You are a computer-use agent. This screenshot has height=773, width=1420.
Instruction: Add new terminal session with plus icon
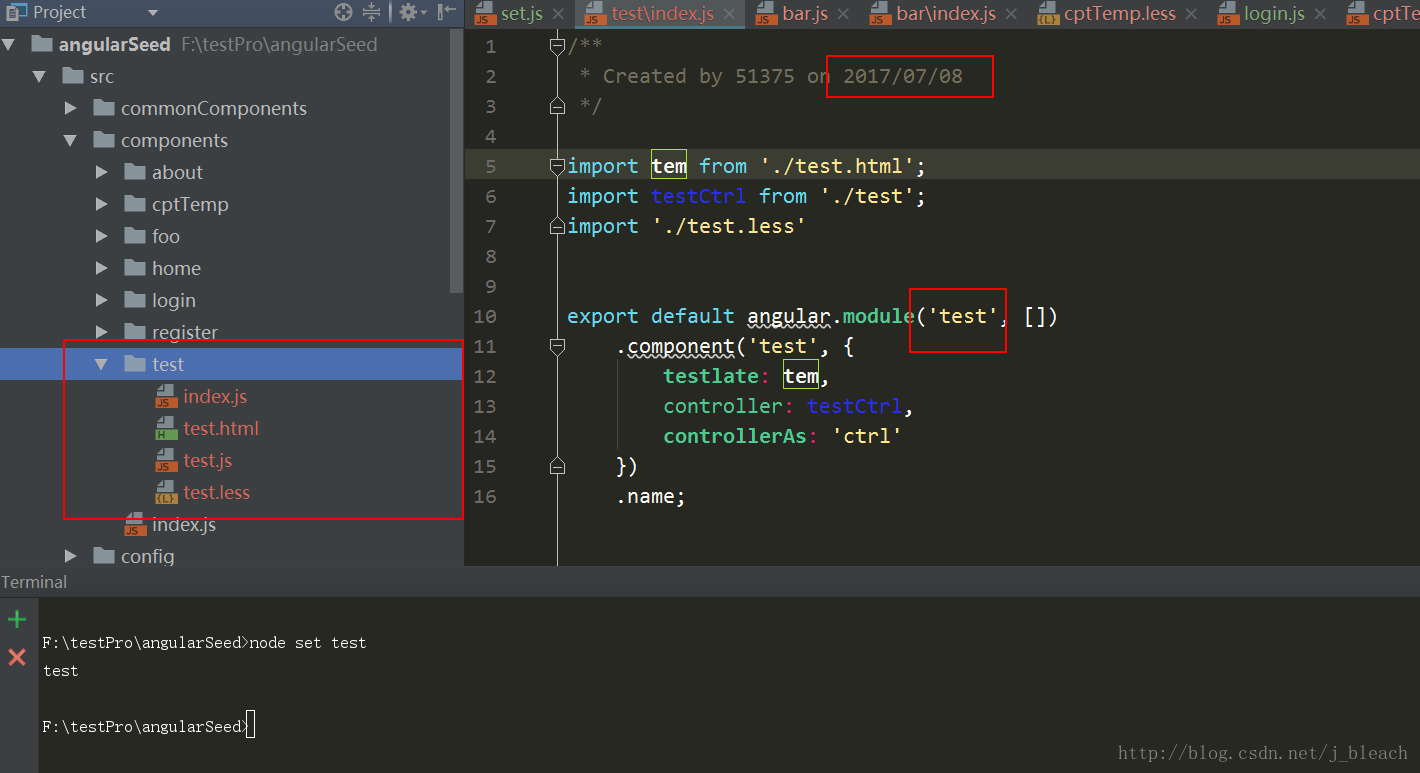point(17,620)
